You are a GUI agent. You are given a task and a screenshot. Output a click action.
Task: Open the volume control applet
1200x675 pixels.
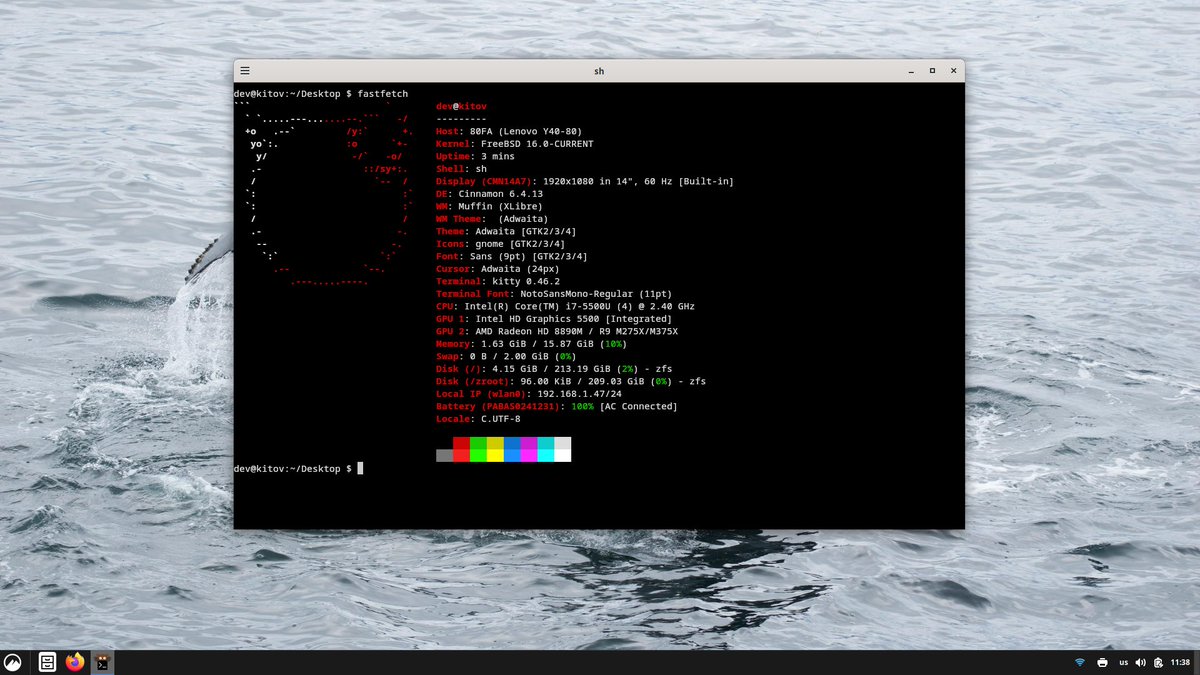pyautogui.click(x=1141, y=663)
